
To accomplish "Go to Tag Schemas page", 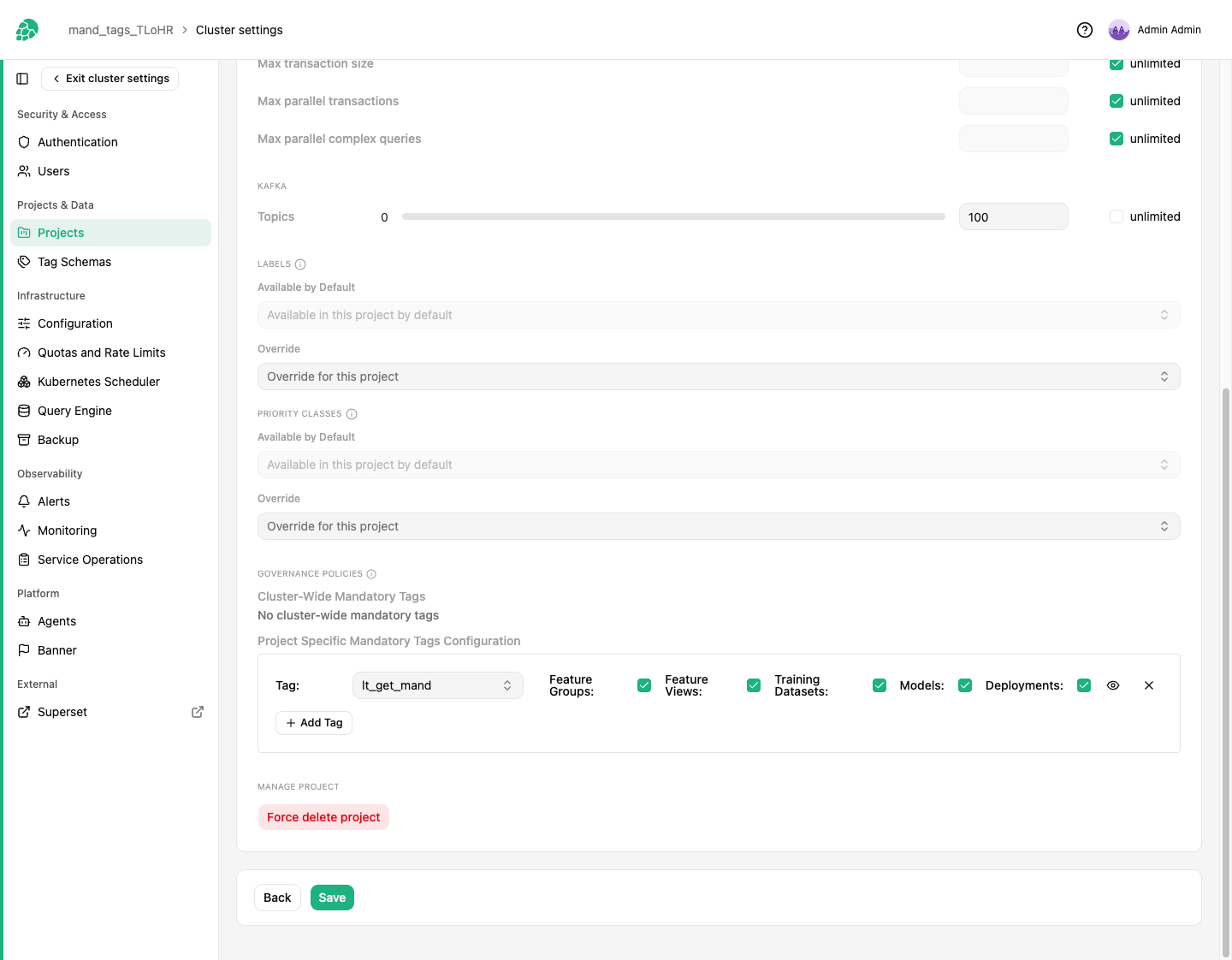I will pos(110,262).
